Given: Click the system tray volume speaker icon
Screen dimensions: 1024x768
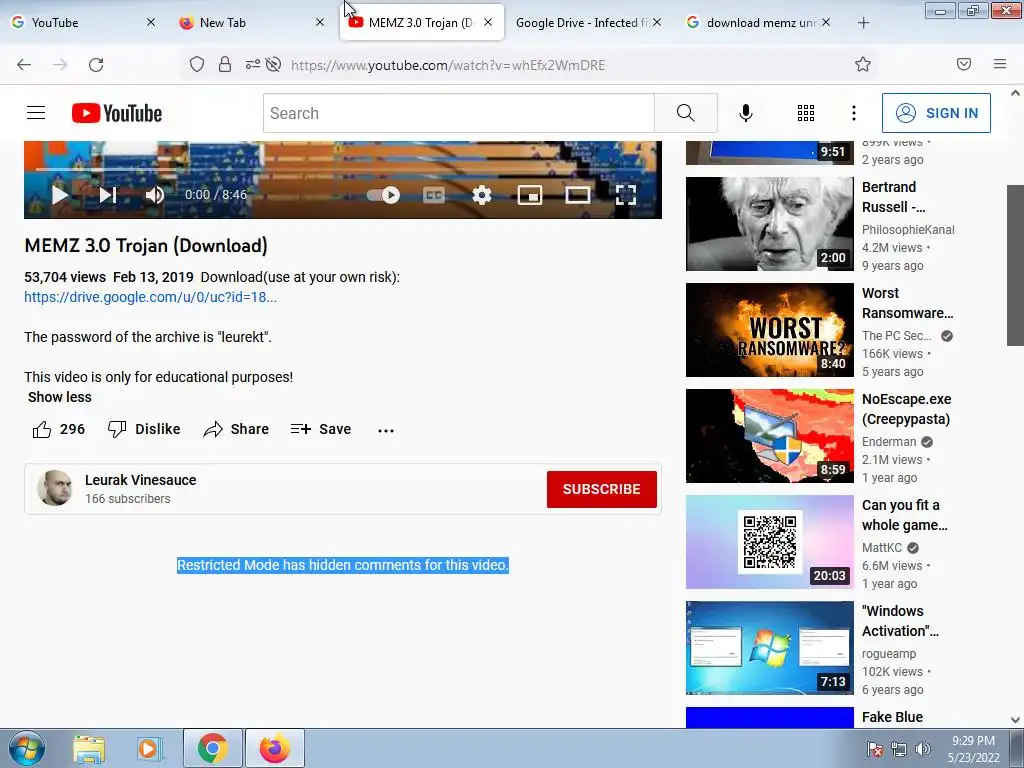Looking at the screenshot, I should (923, 749).
